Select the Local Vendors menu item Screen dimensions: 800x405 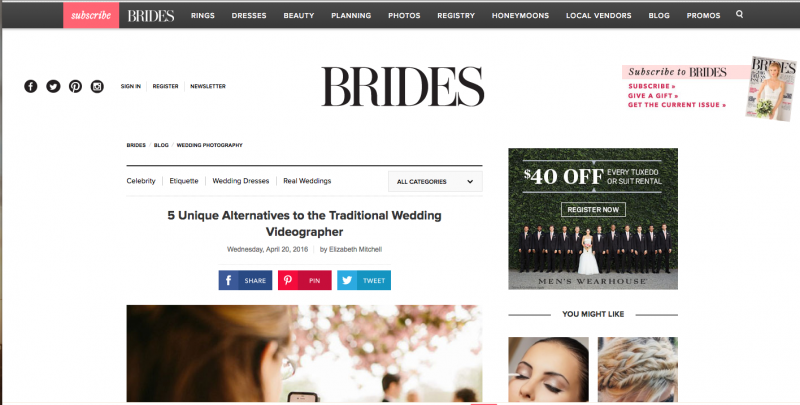(598, 15)
